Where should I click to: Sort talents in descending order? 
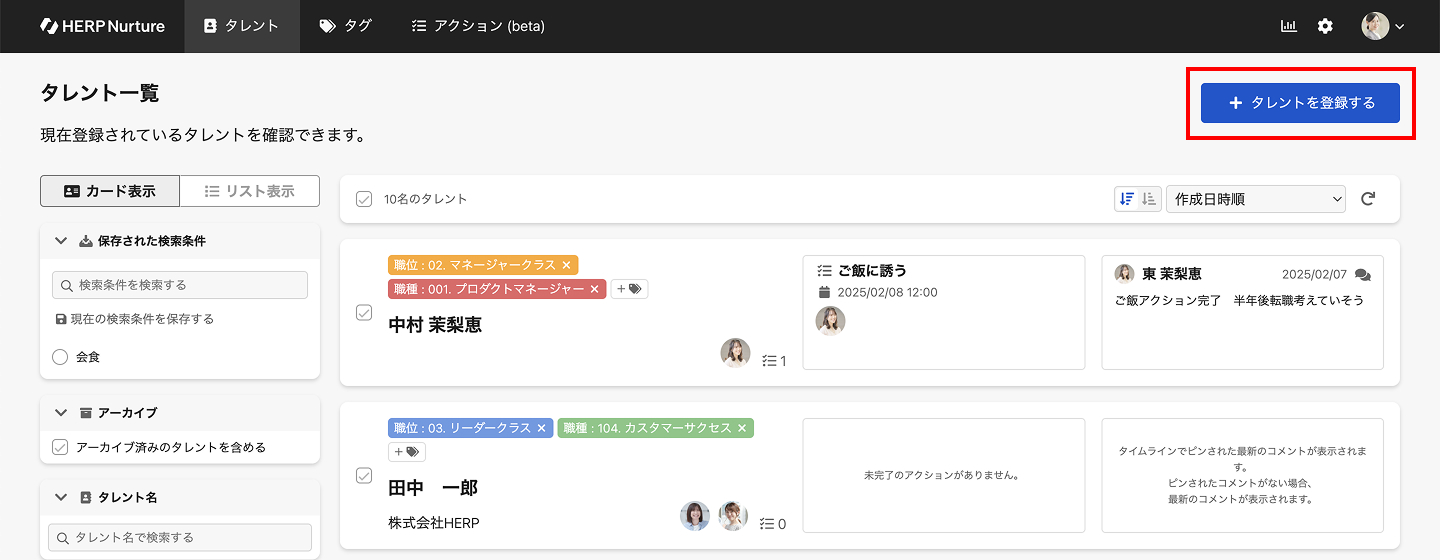click(x=1127, y=199)
